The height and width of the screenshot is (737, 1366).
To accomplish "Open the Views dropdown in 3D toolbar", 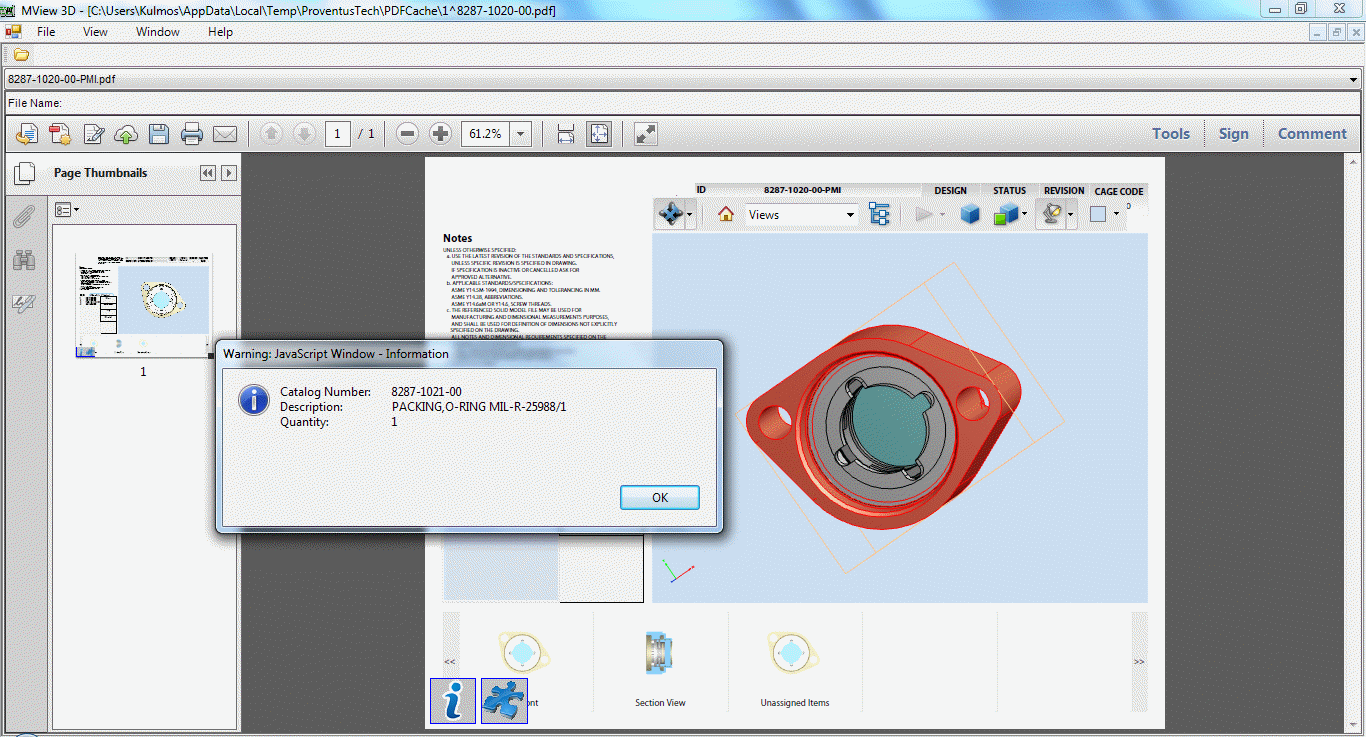I will click(x=802, y=214).
